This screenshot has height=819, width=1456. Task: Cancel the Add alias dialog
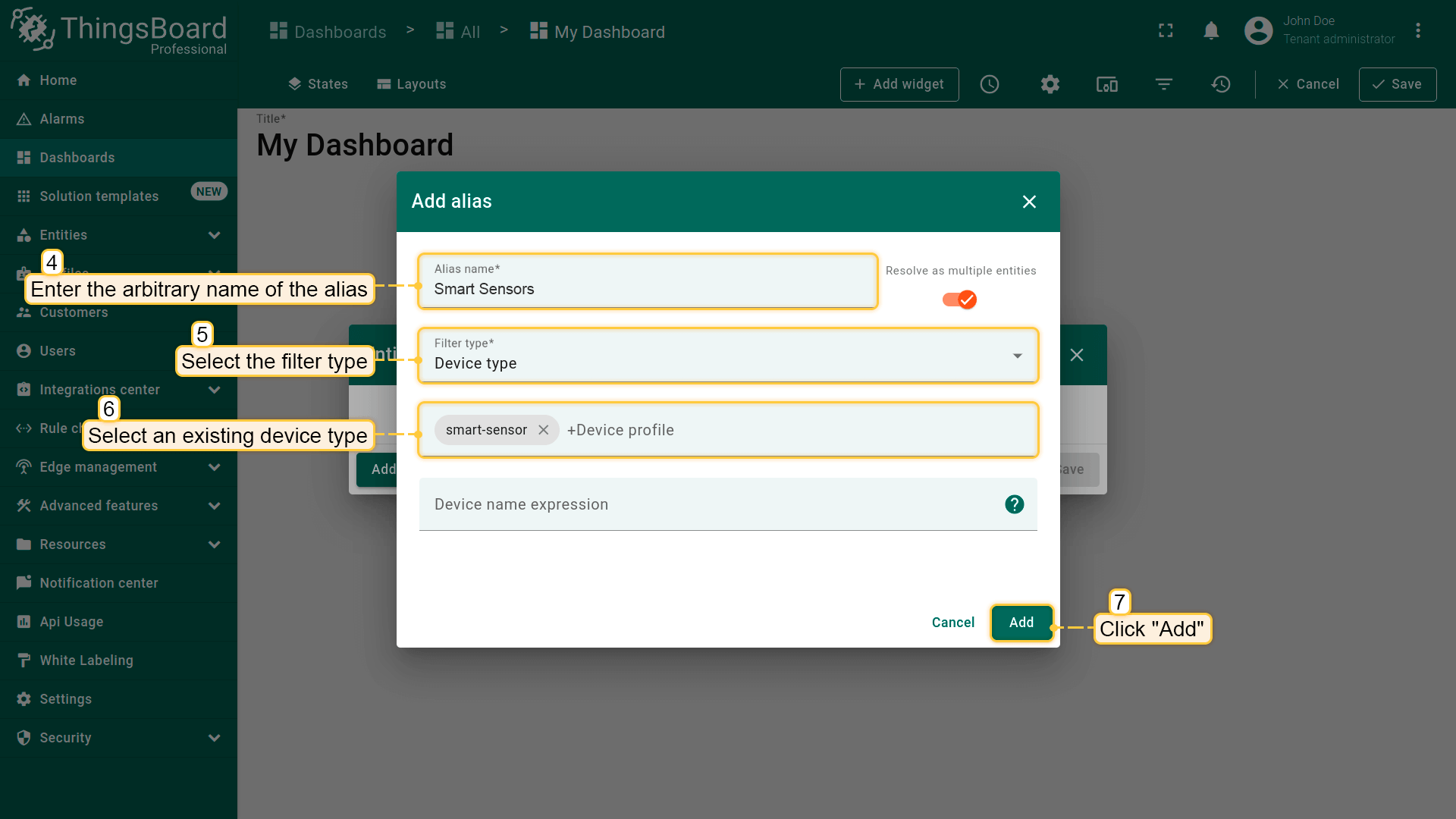pos(952,623)
